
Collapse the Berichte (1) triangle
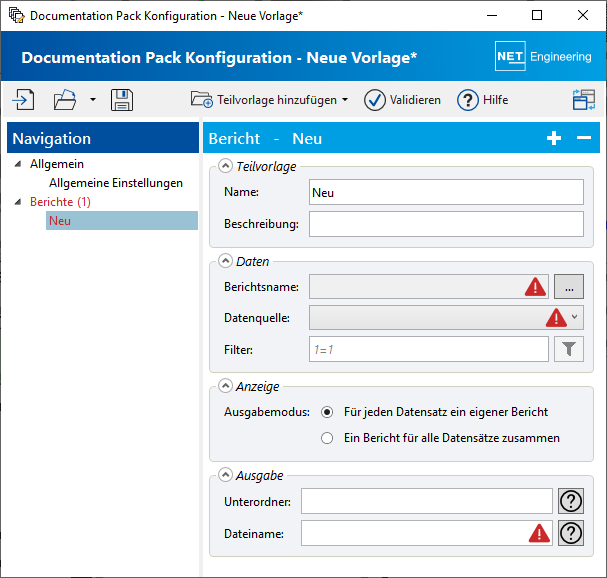(18, 202)
